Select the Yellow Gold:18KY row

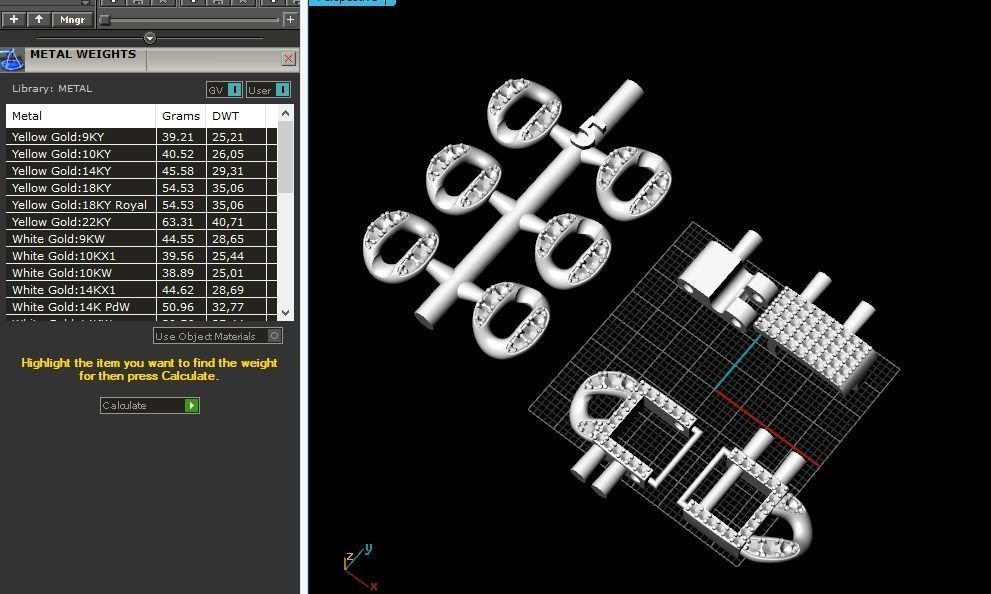click(142, 188)
